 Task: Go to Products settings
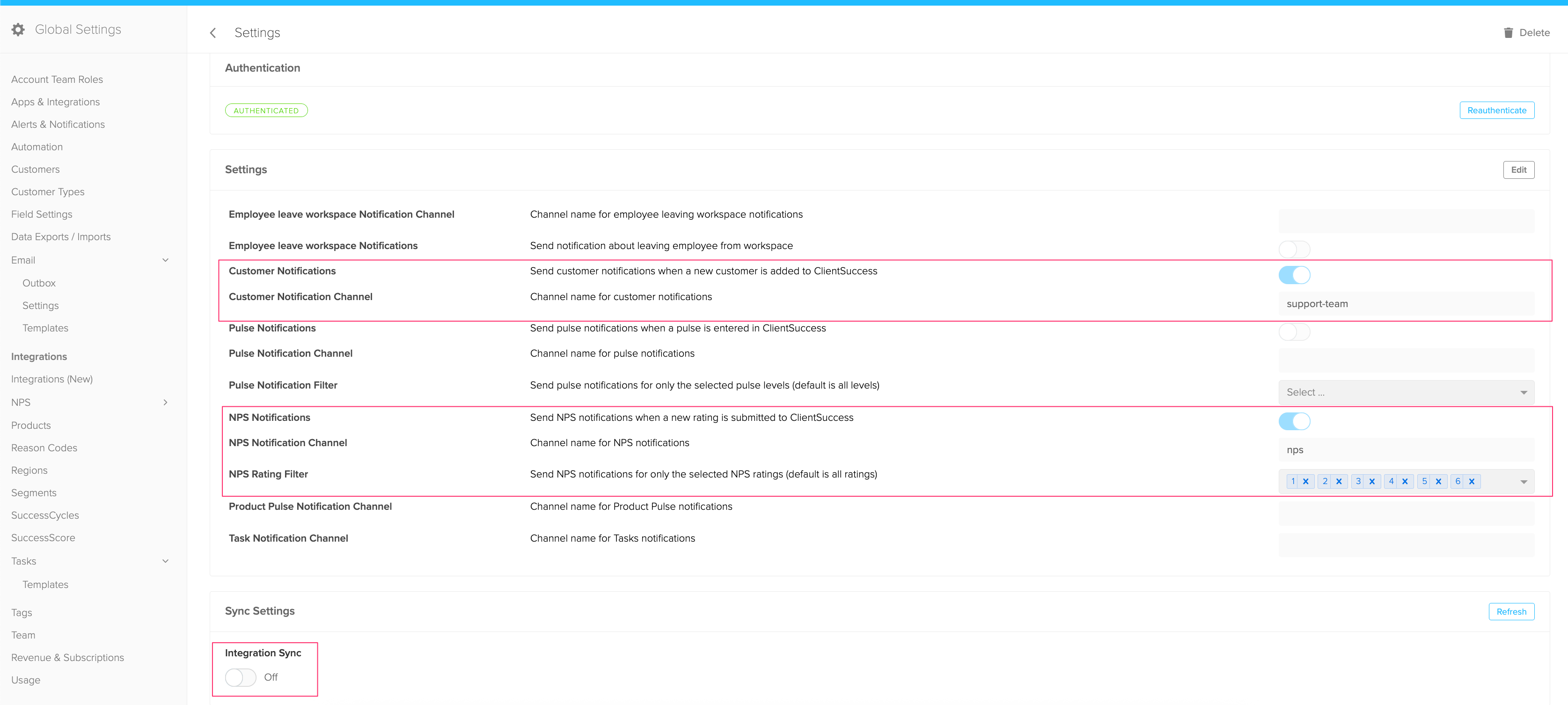(31, 426)
